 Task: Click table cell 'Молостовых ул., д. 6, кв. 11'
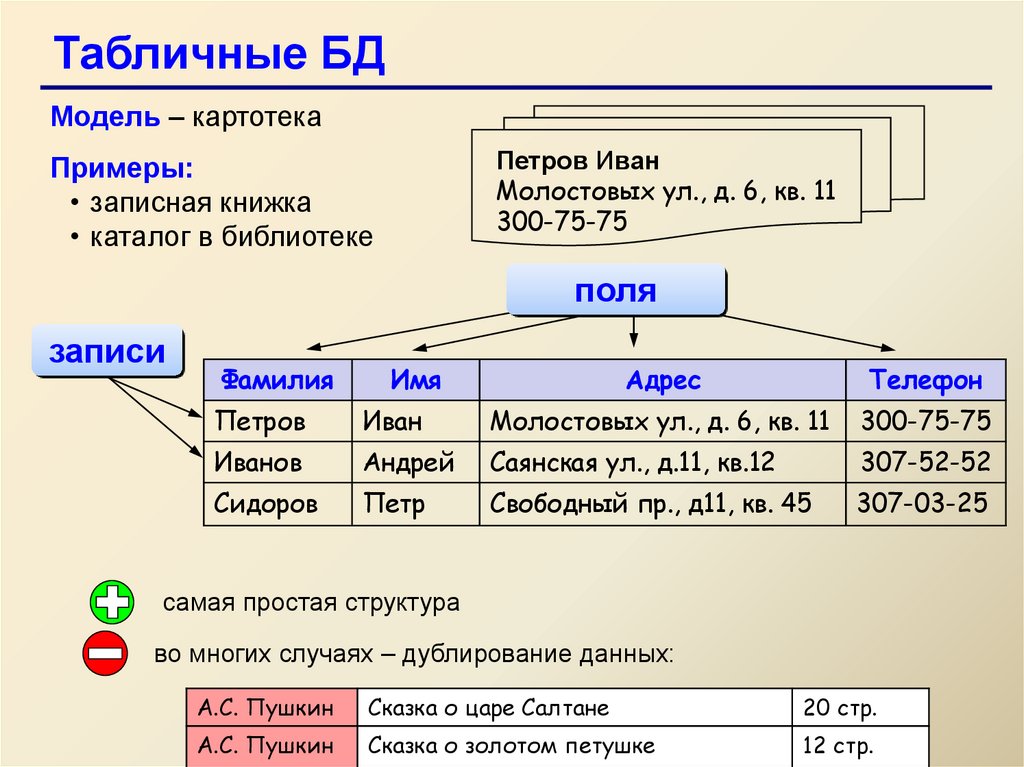tap(662, 421)
